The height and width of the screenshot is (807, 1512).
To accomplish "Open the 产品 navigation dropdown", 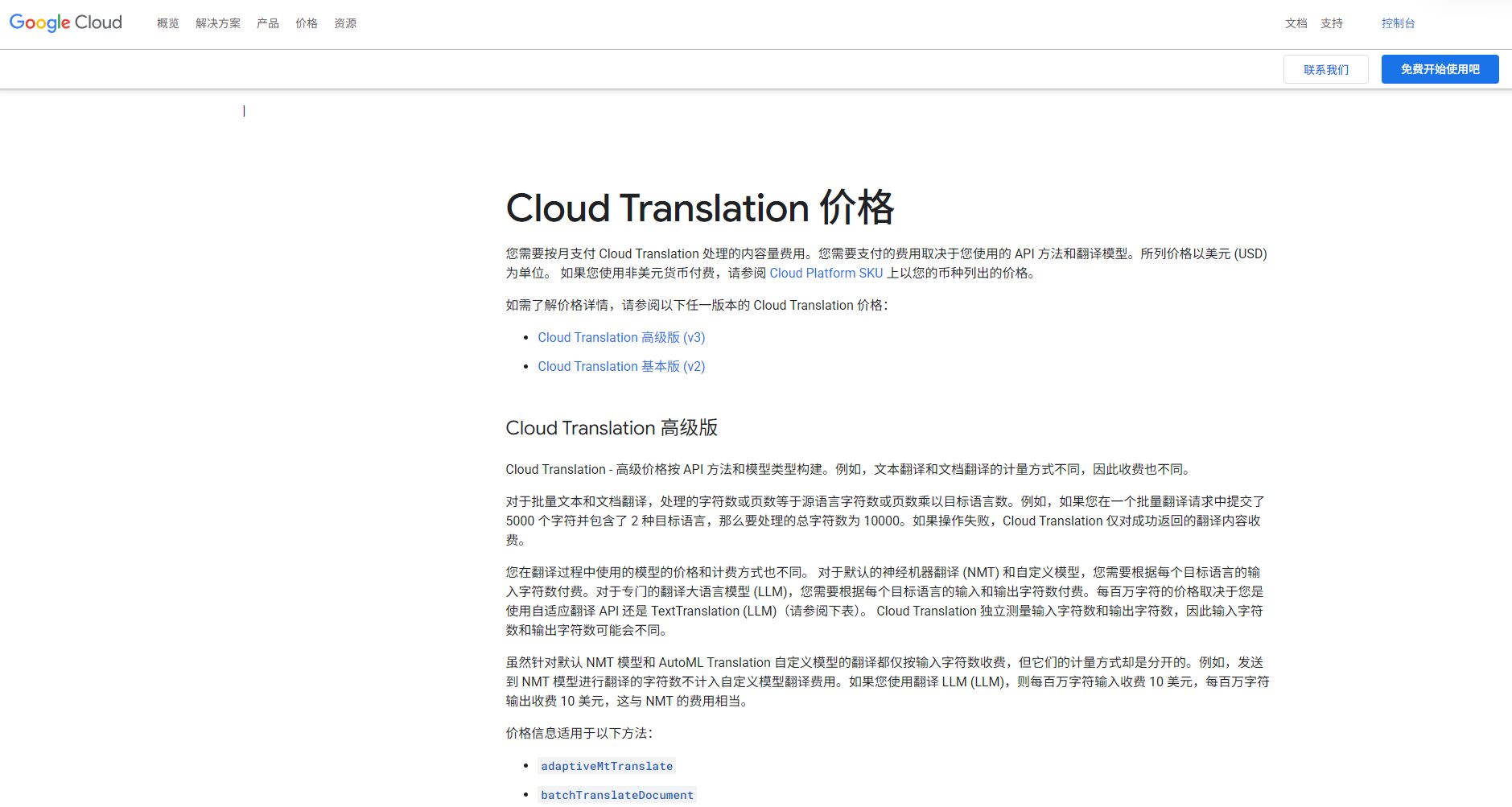I will [266, 23].
